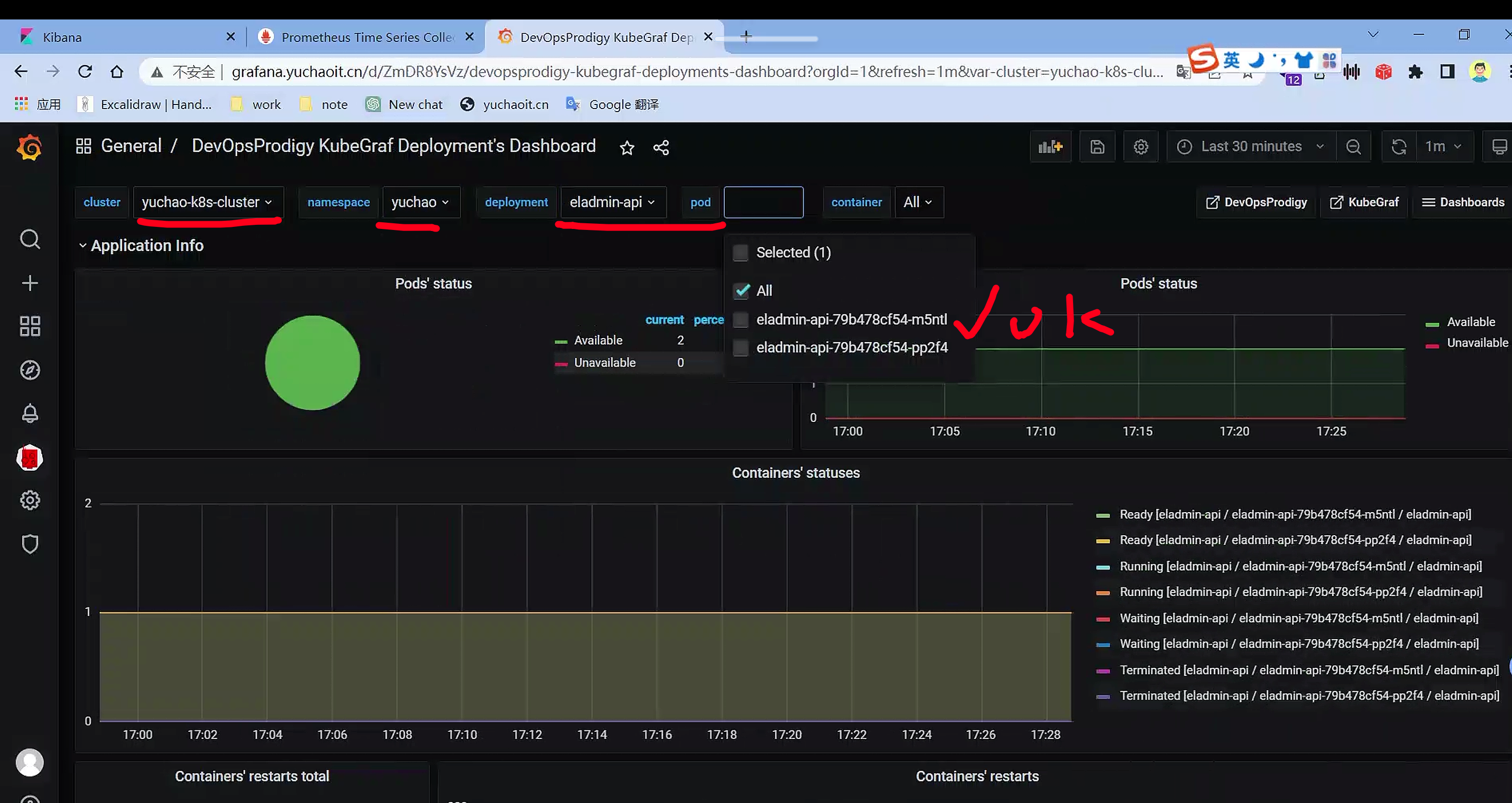Click the share dashboard icon
The width and height of the screenshot is (1512, 803).
click(x=661, y=148)
